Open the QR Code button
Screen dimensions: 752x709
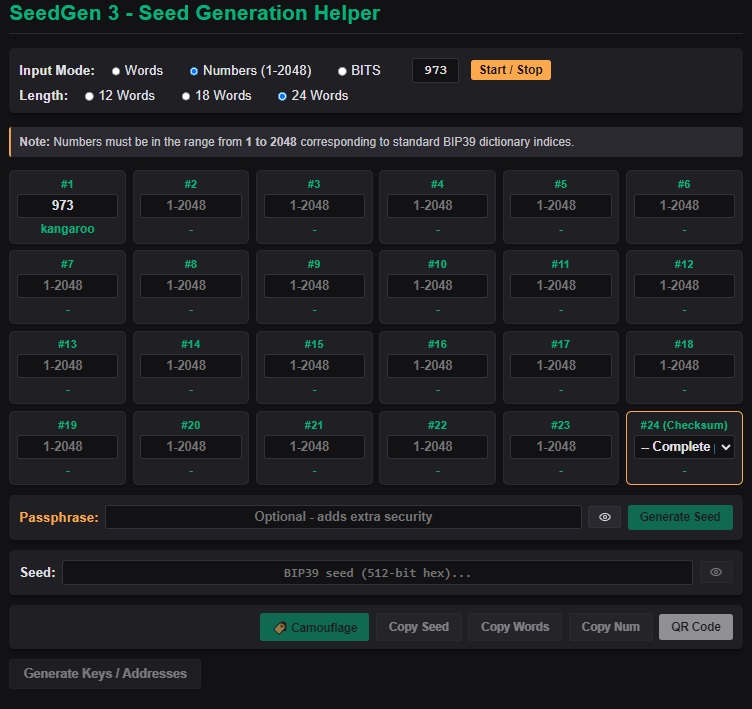pyautogui.click(x=695, y=627)
